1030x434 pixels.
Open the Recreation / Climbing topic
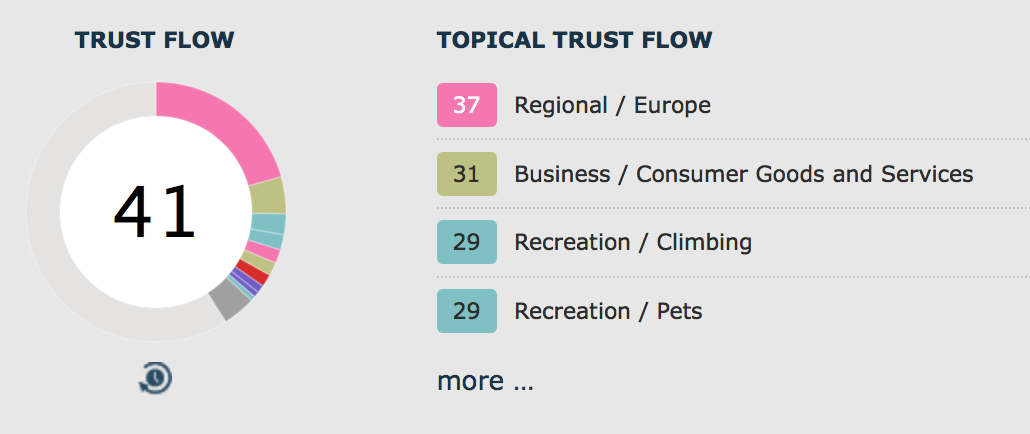pyautogui.click(x=633, y=242)
